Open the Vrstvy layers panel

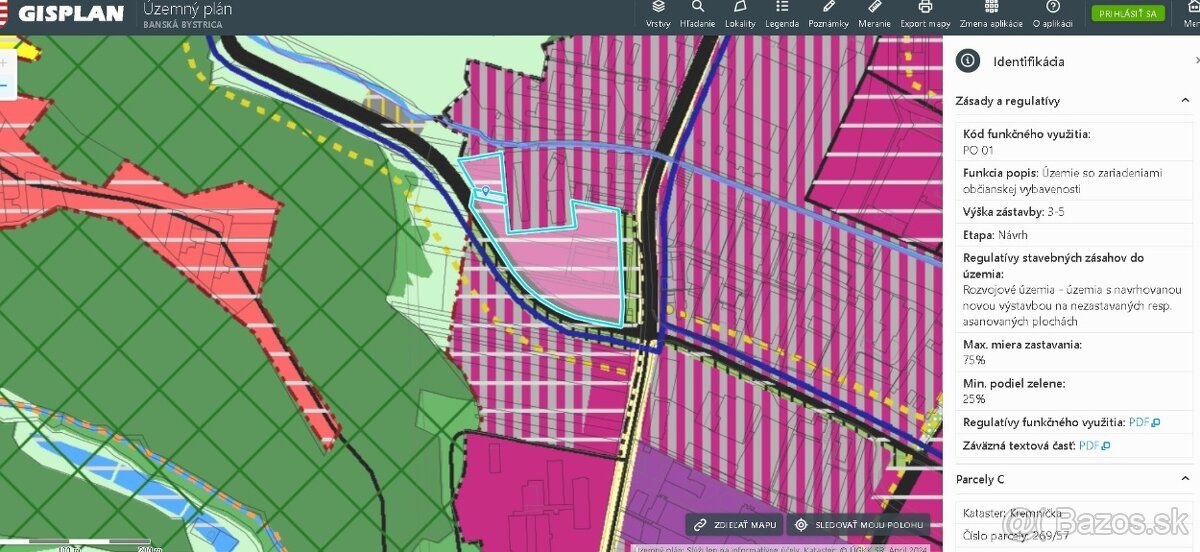[x=658, y=14]
